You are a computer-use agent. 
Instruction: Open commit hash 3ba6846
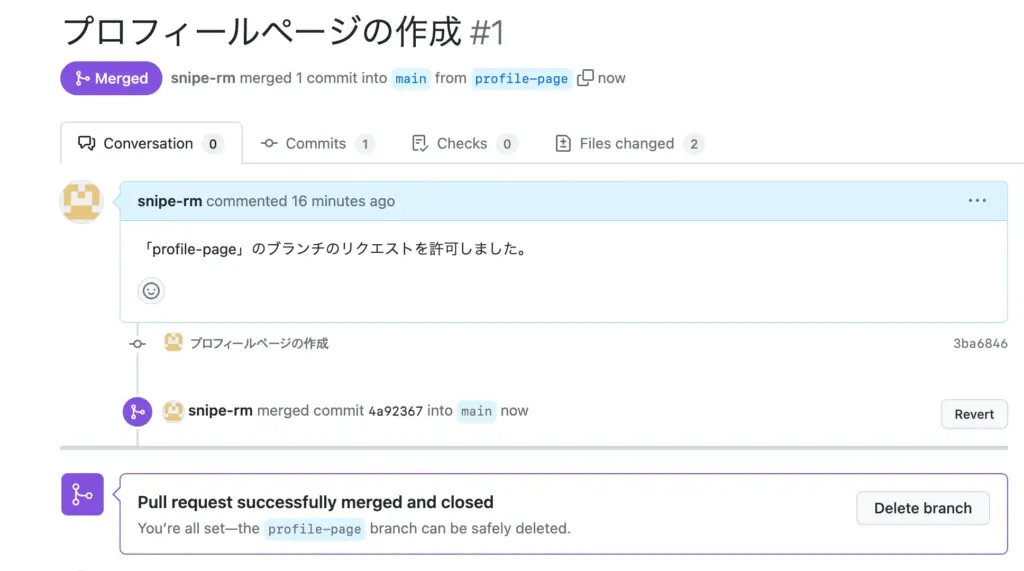click(x=980, y=344)
